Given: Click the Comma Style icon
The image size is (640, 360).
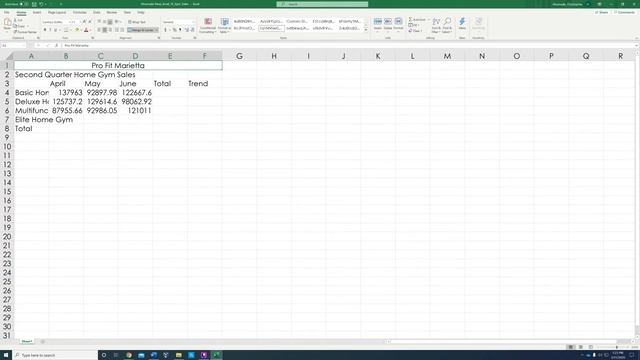Looking at the screenshot, I should (x=180, y=30).
